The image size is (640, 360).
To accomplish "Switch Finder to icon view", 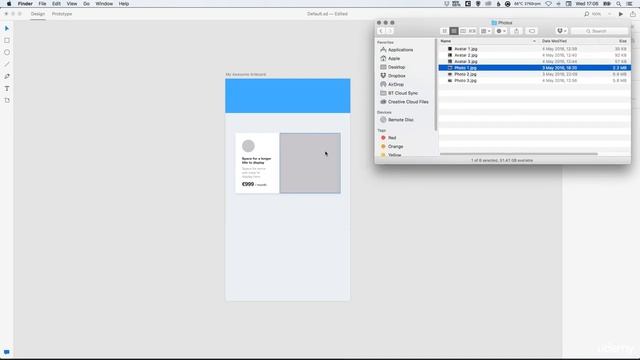I will 444,31.
